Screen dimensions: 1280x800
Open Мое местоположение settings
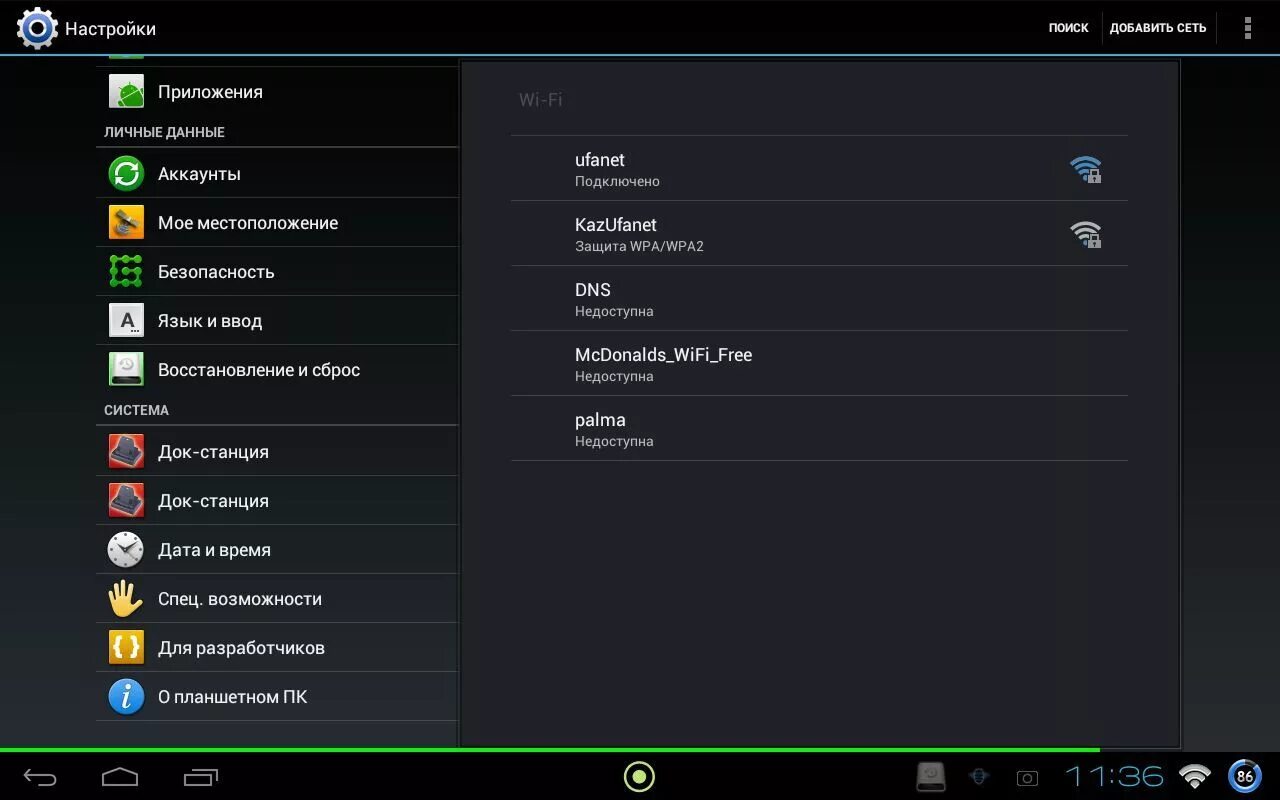coord(277,222)
